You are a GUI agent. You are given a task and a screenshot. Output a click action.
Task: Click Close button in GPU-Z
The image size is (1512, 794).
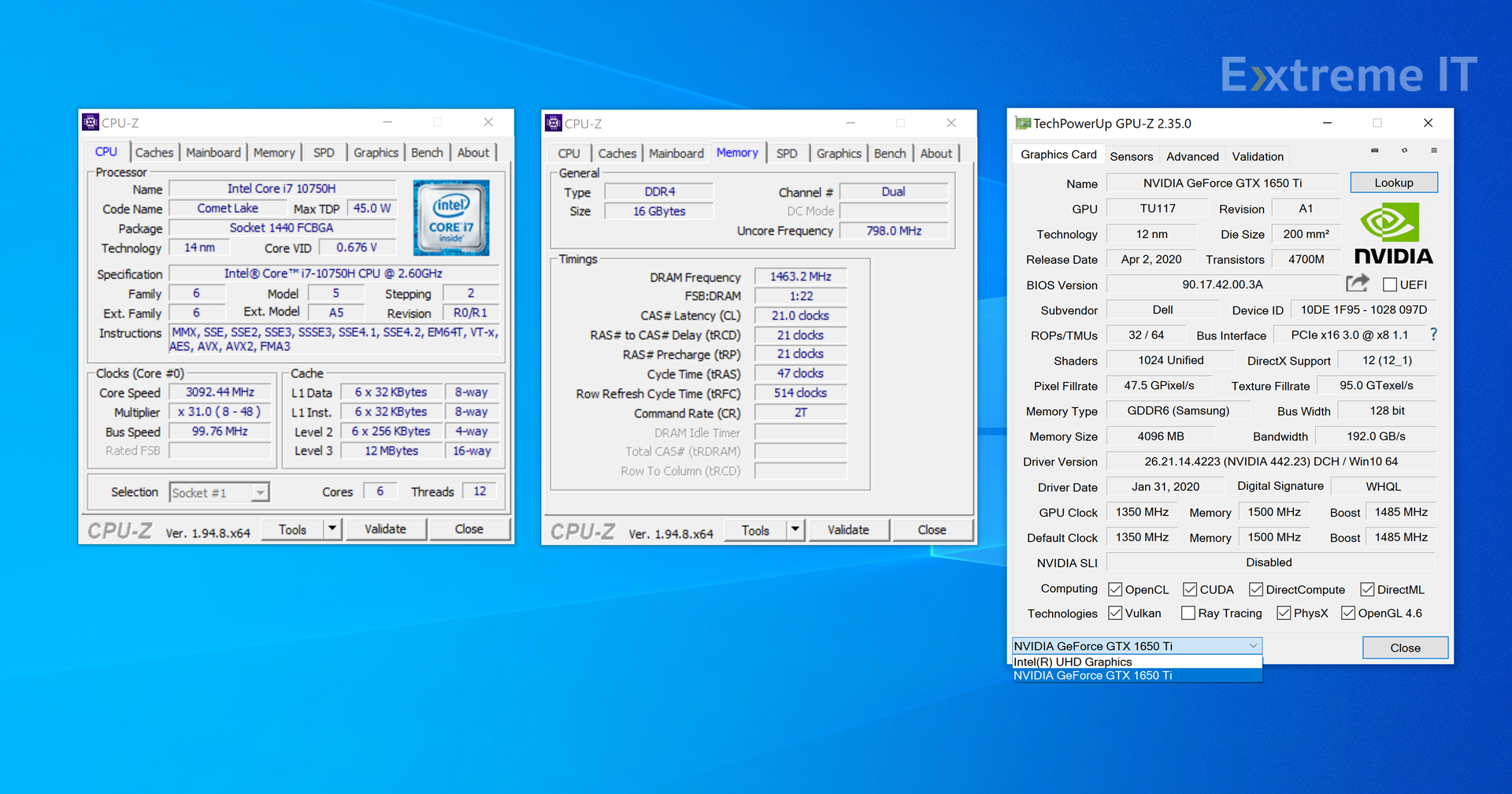pos(1405,647)
